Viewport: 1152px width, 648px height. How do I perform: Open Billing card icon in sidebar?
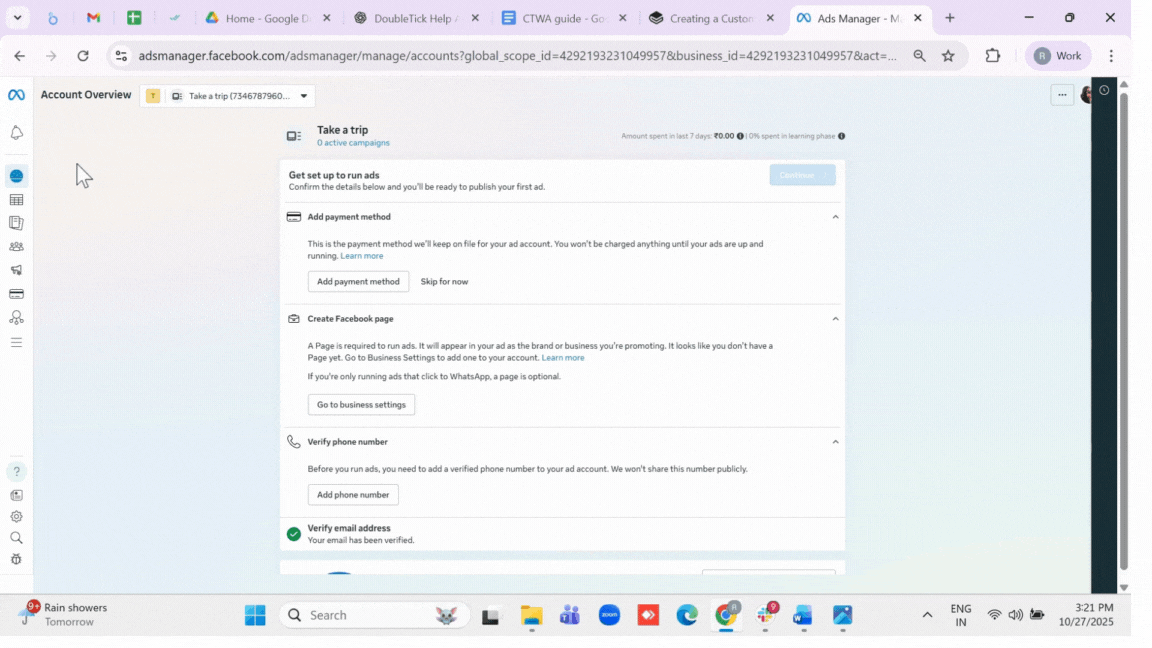[x=16, y=294]
